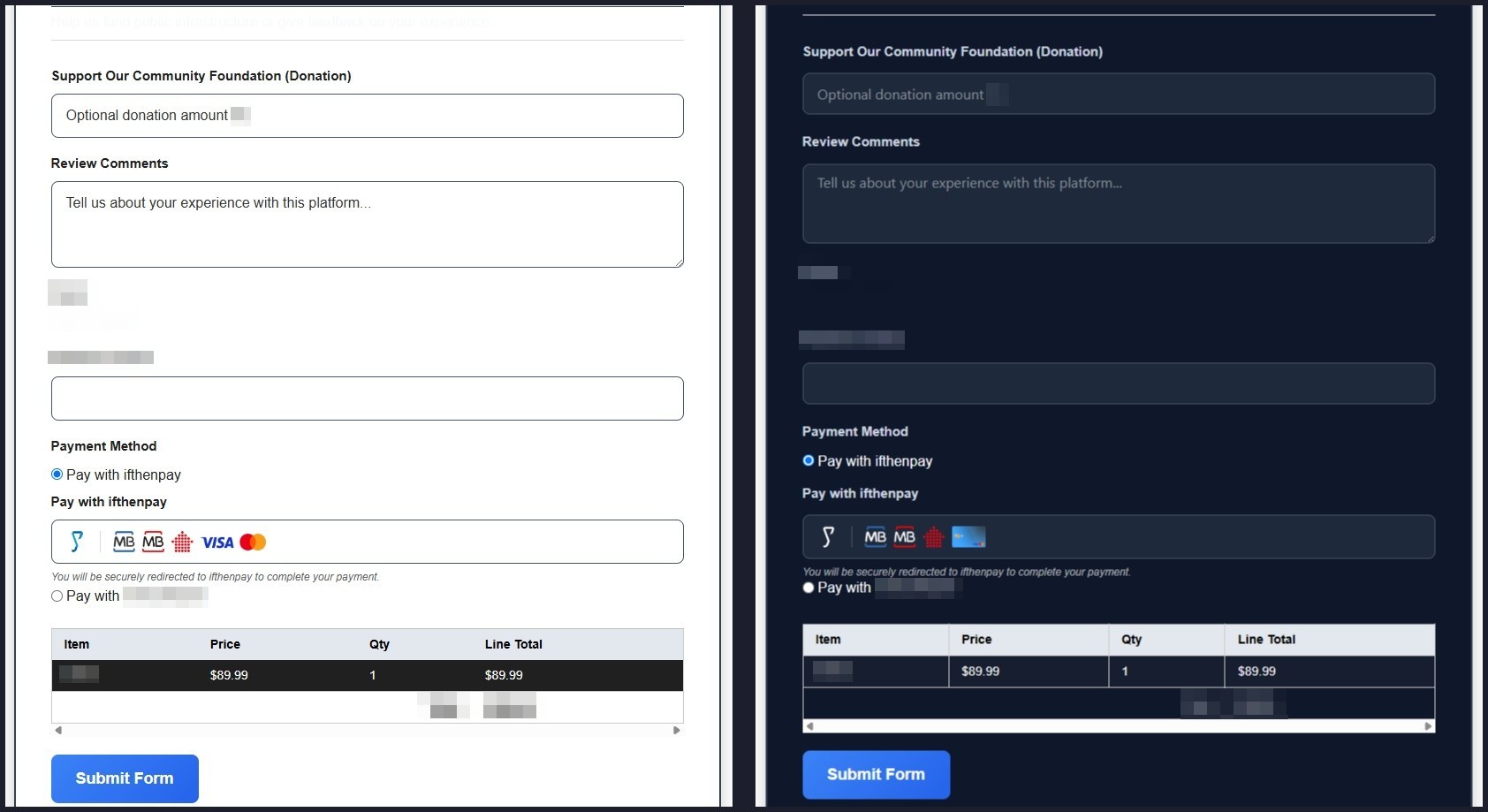
Task: Click the first MB icon in light form
Action: coord(125,542)
